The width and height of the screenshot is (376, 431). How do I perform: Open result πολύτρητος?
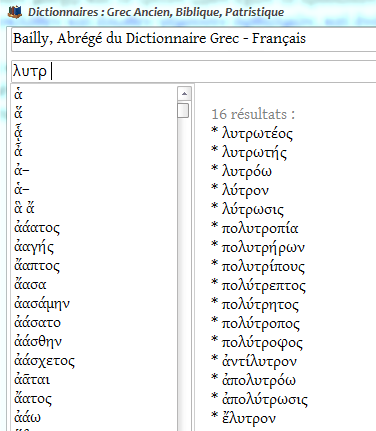260,305
